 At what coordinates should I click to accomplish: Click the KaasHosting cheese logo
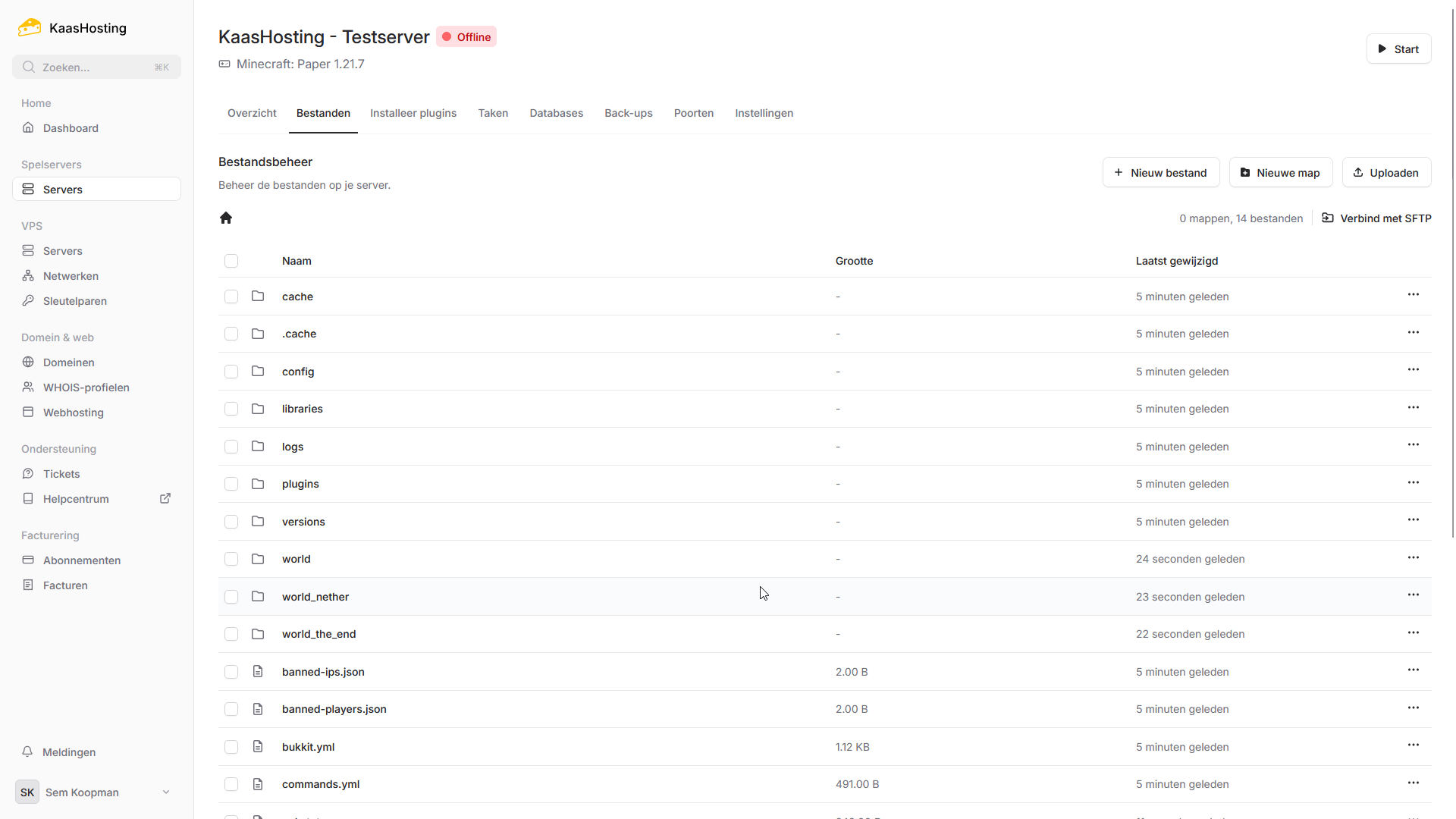point(30,28)
